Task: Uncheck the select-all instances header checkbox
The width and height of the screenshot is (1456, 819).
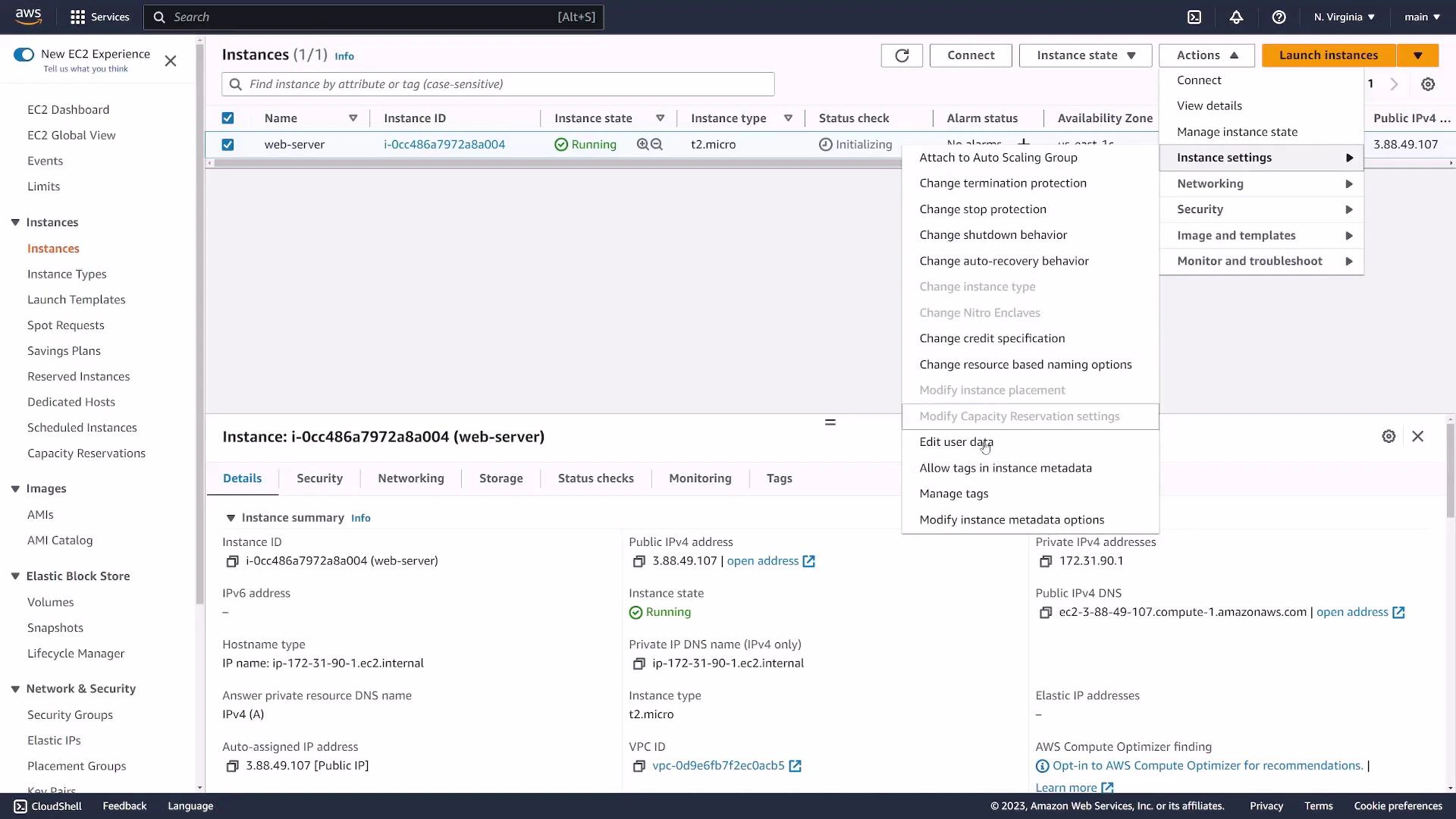Action: pyautogui.click(x=227, y=118)
